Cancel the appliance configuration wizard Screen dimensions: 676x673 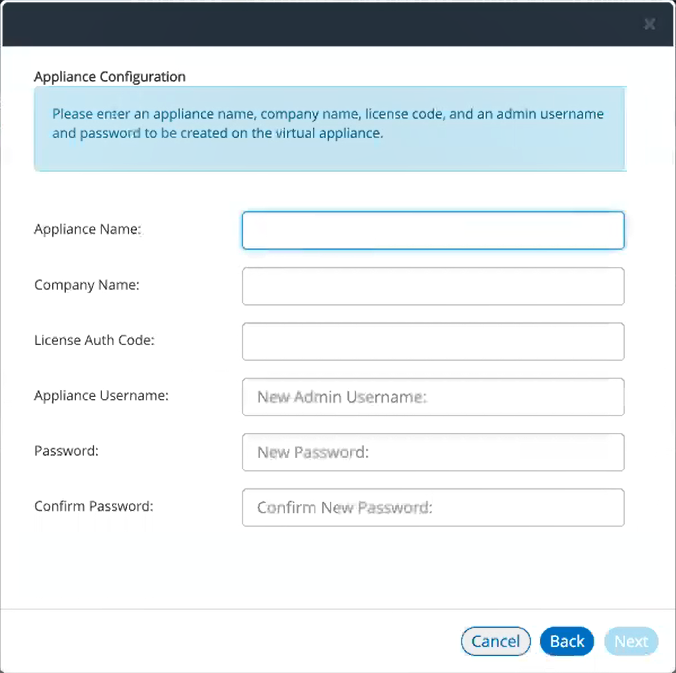495,641
